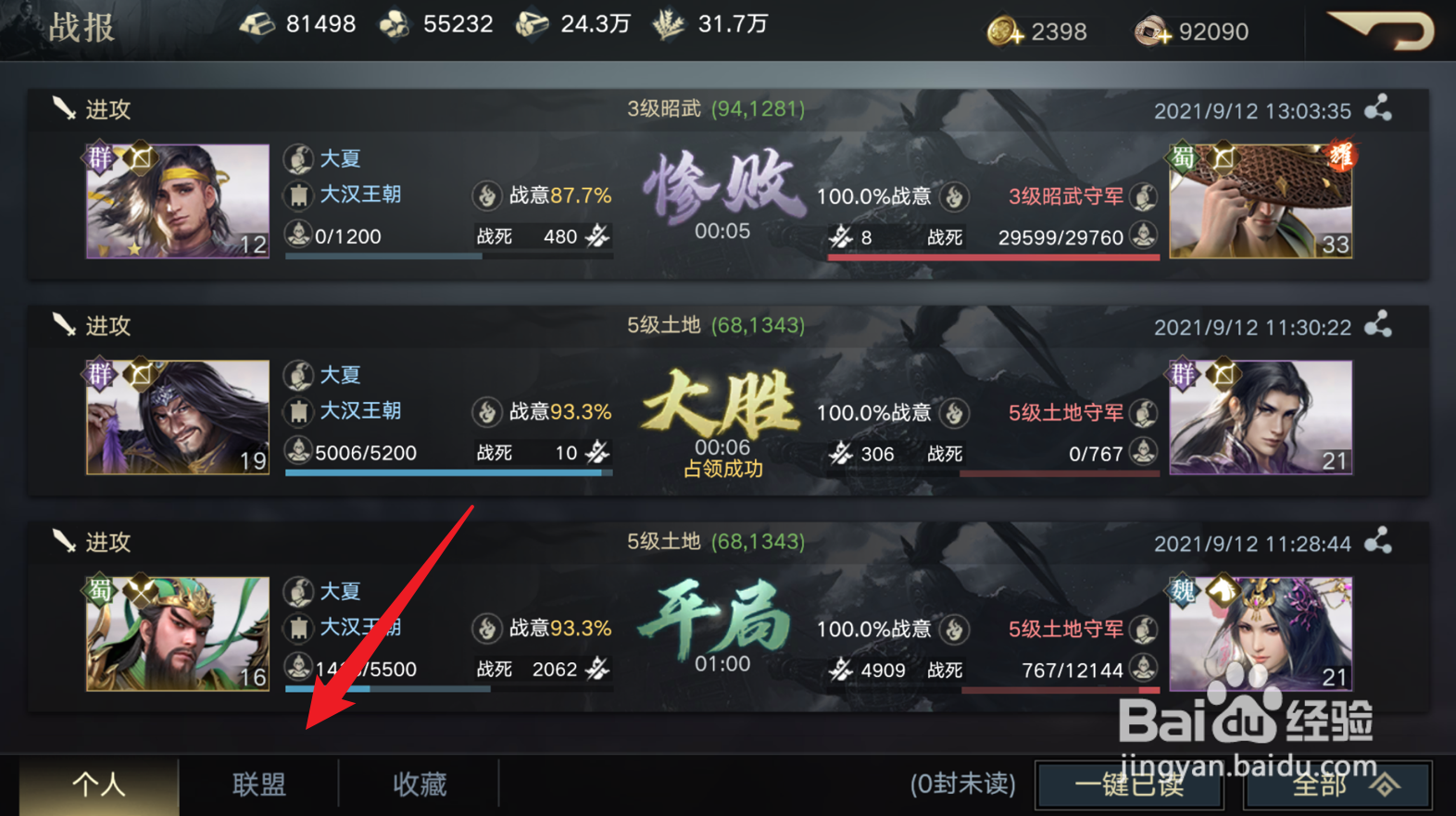This screenshot has width=1456, height=816.
Task: Add gold coins with plus icon
Action: pos(1005,32)
